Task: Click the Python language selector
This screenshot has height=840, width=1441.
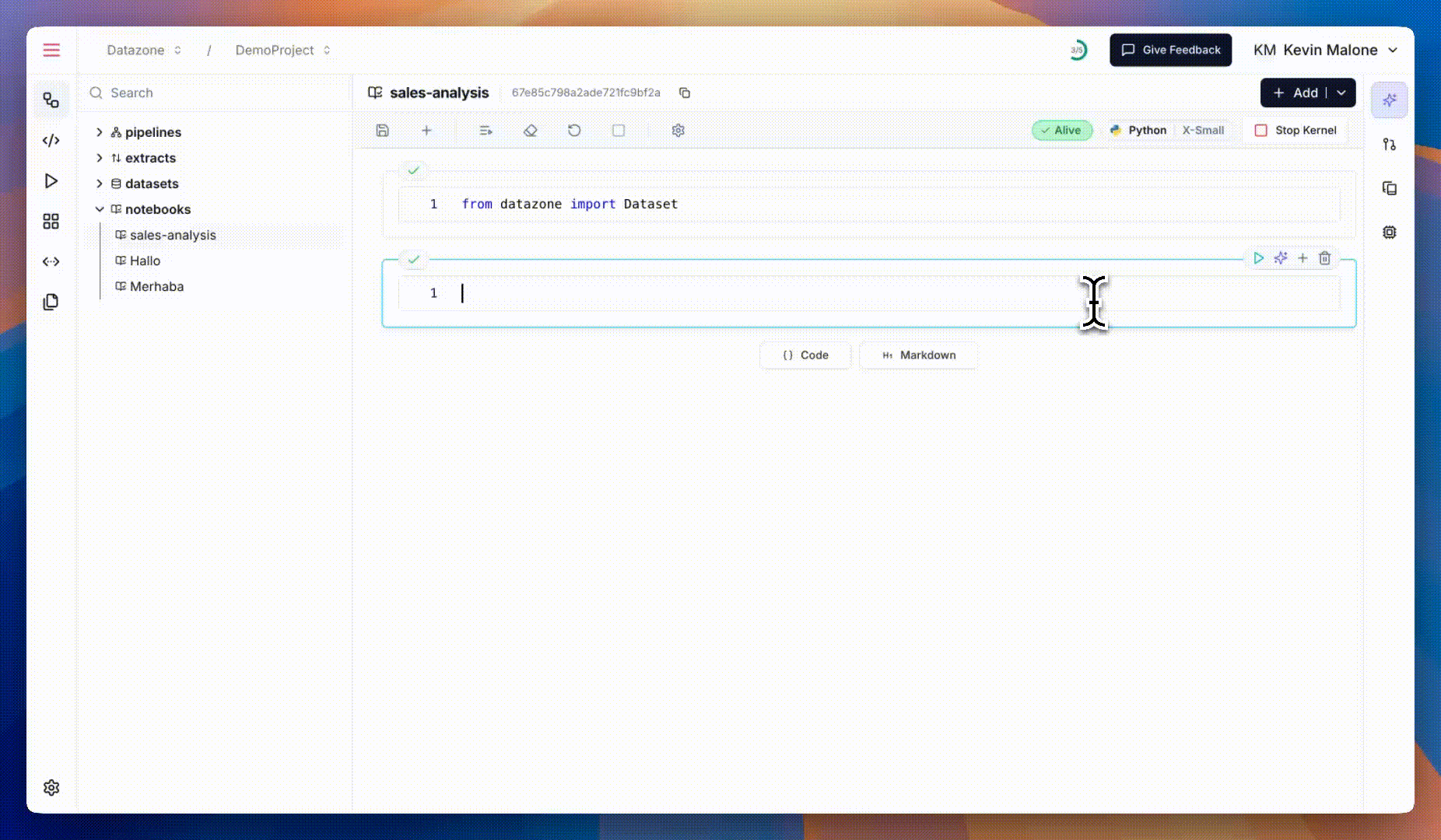Action: tap(1138, 131)
